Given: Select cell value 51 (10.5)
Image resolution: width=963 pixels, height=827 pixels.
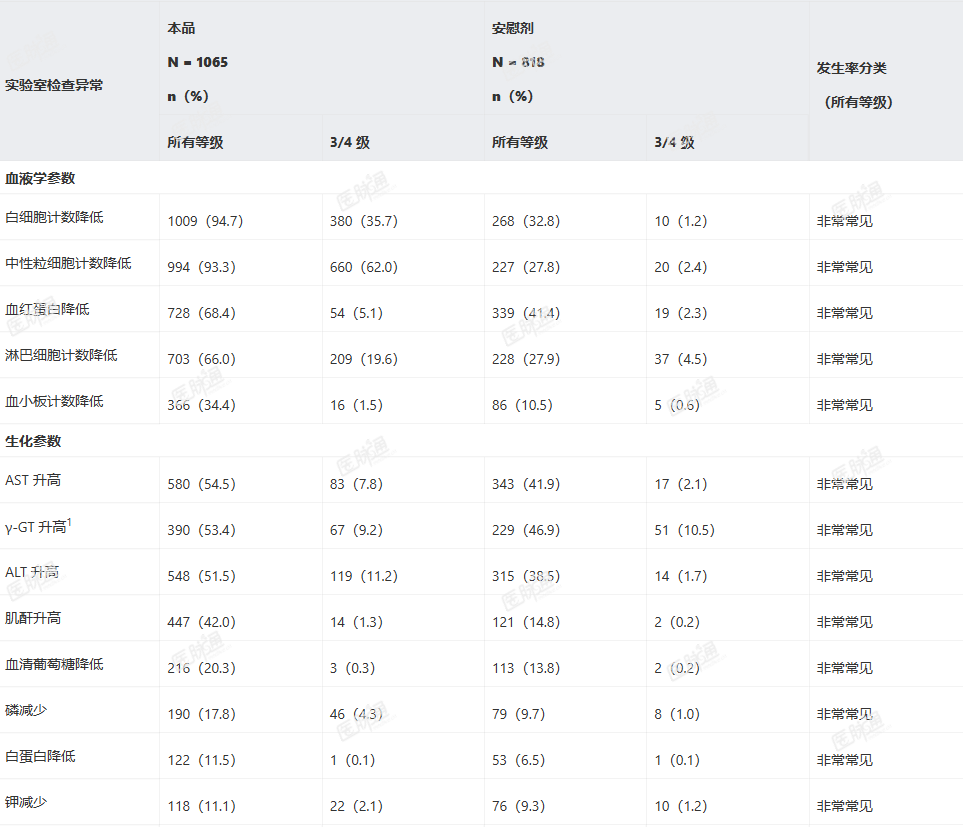Looking at the screenshot, I should coord(684,530).
